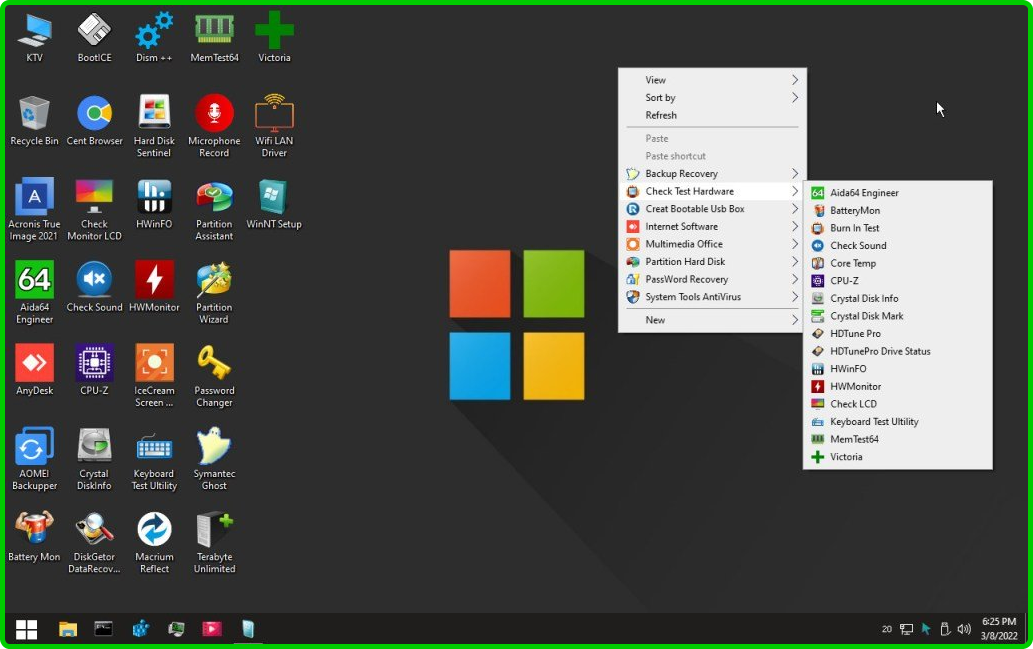Select the Wifi LAN Driver icon
Viewport: 1033px width, 649px height.
tap(274, 127)
